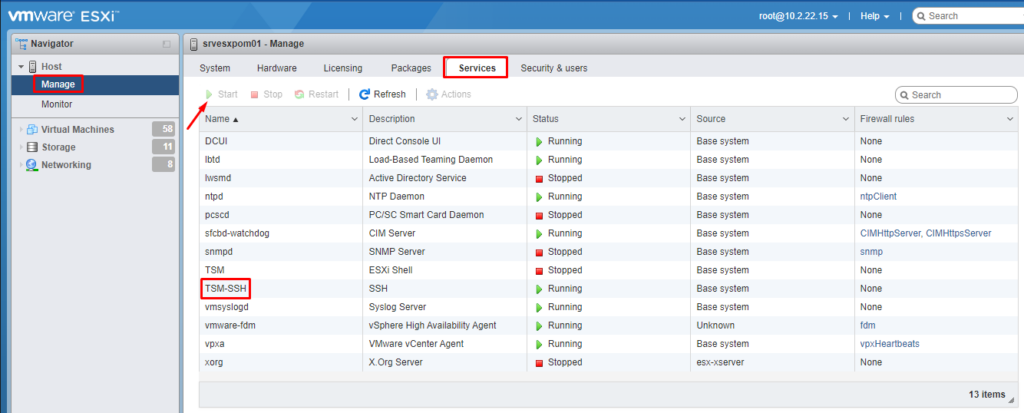Click the Storage count badge 11
The height and width of the screenshot is (413, 1024).
163,146
